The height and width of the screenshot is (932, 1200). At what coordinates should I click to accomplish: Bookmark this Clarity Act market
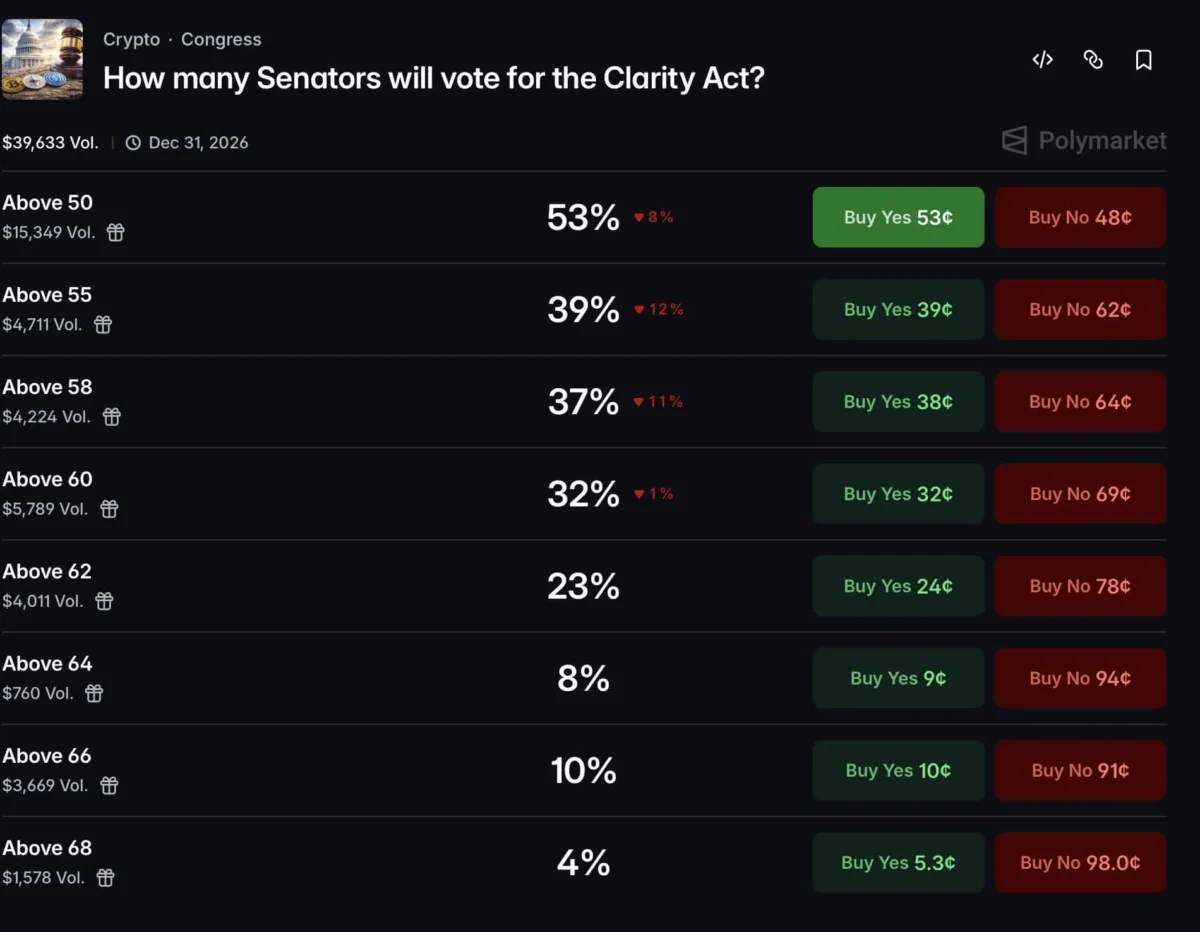tap(1144, 60)
